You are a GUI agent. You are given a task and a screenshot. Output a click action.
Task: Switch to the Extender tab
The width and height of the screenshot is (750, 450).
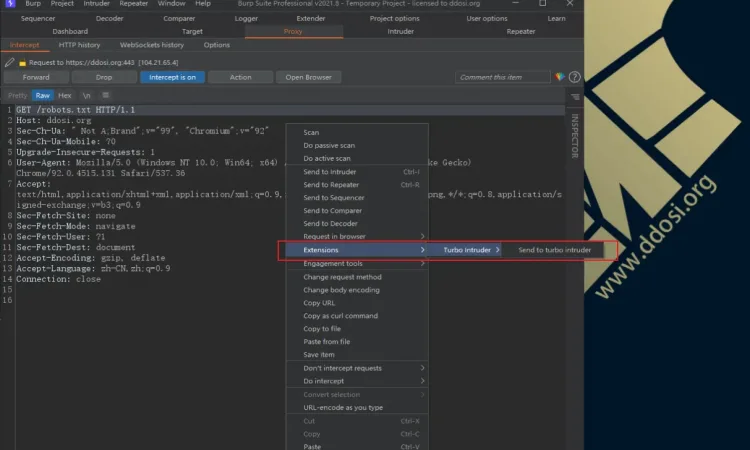[311, 18]
